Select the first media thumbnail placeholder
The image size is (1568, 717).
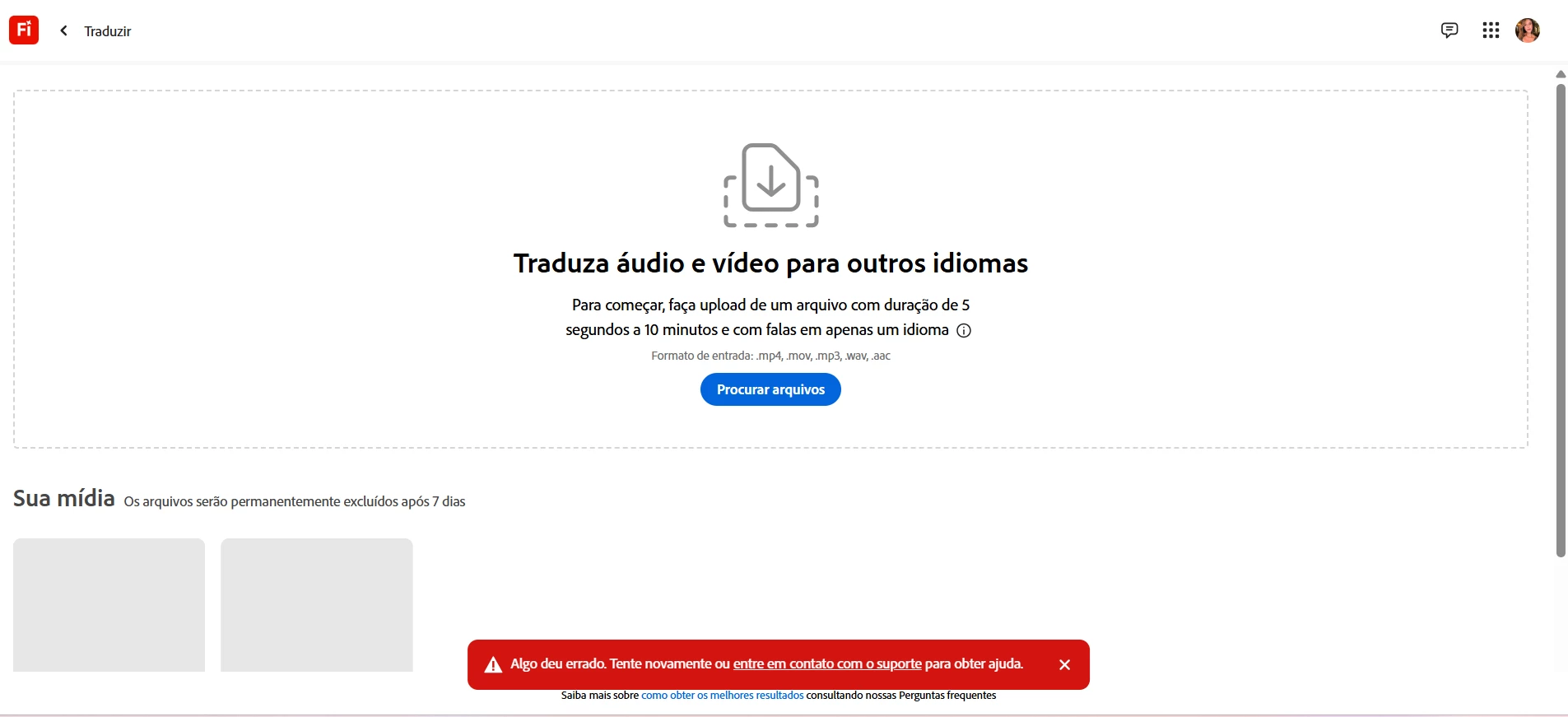click(109, 605)
